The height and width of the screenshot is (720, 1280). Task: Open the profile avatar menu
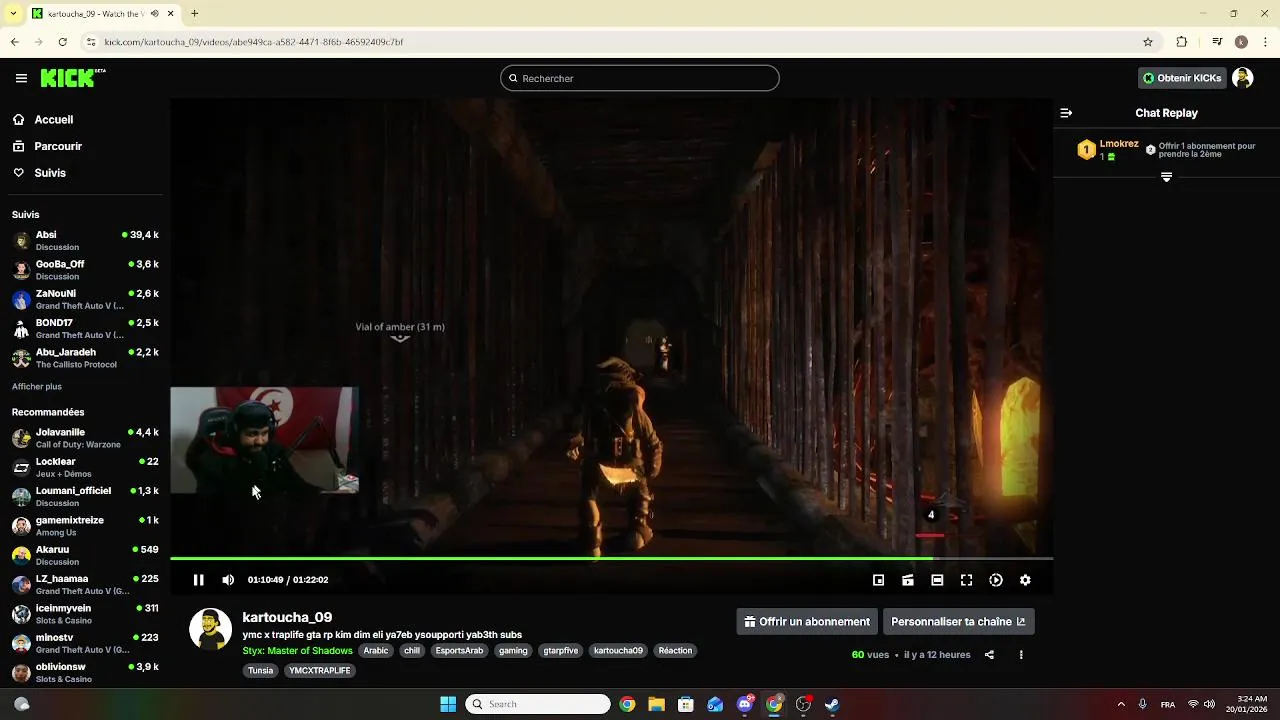(x=1243, y=78)
